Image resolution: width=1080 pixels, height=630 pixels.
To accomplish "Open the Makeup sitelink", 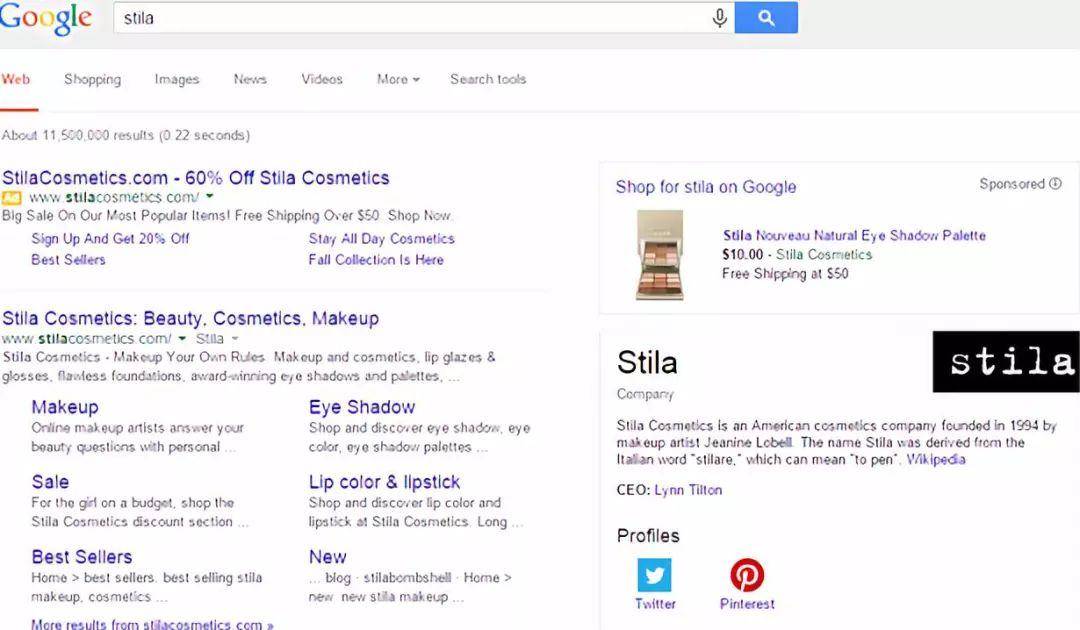I will (x=65, y=407).
